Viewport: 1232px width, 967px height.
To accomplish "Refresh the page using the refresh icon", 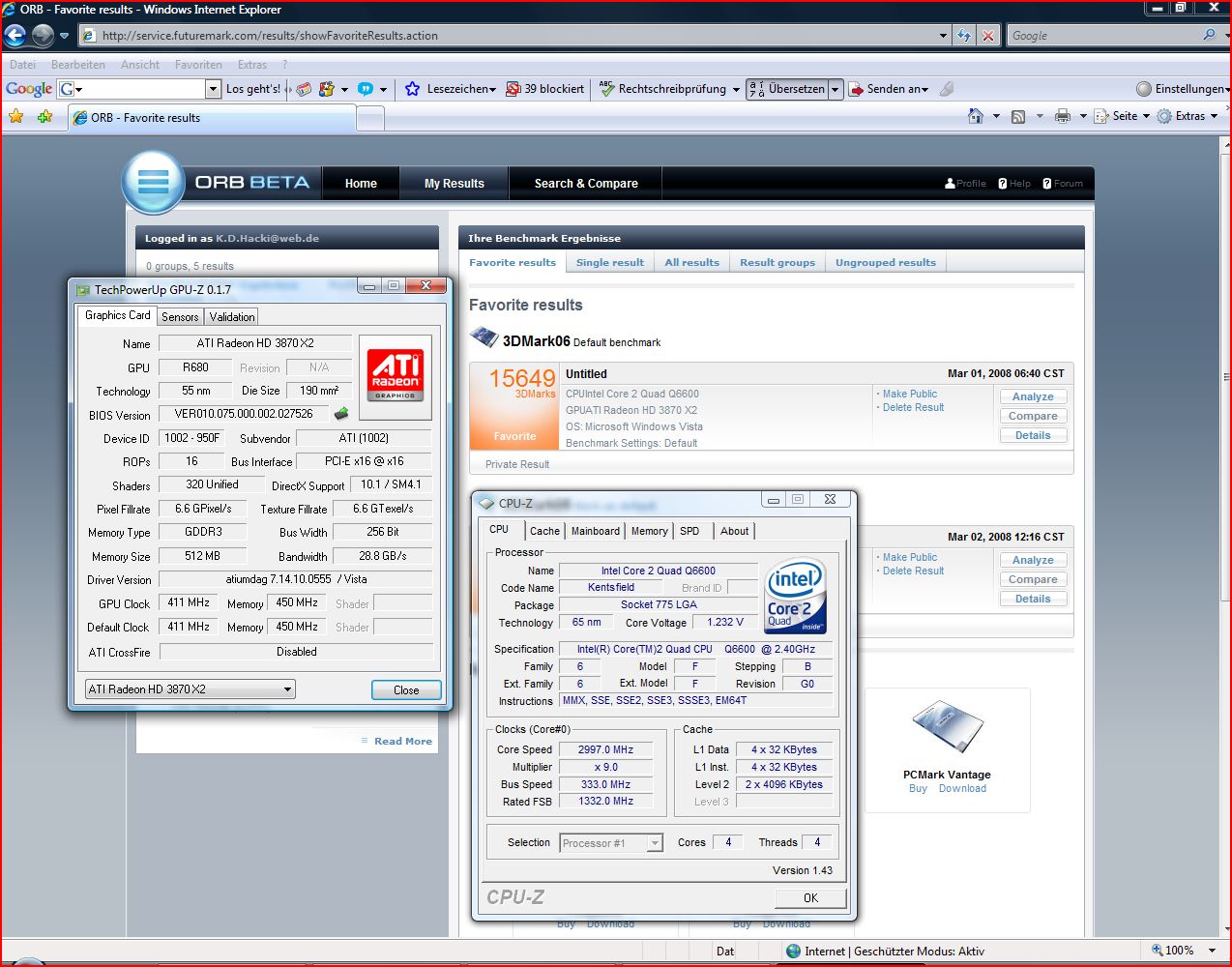I will pyautogui.click(x=964, y=36).
